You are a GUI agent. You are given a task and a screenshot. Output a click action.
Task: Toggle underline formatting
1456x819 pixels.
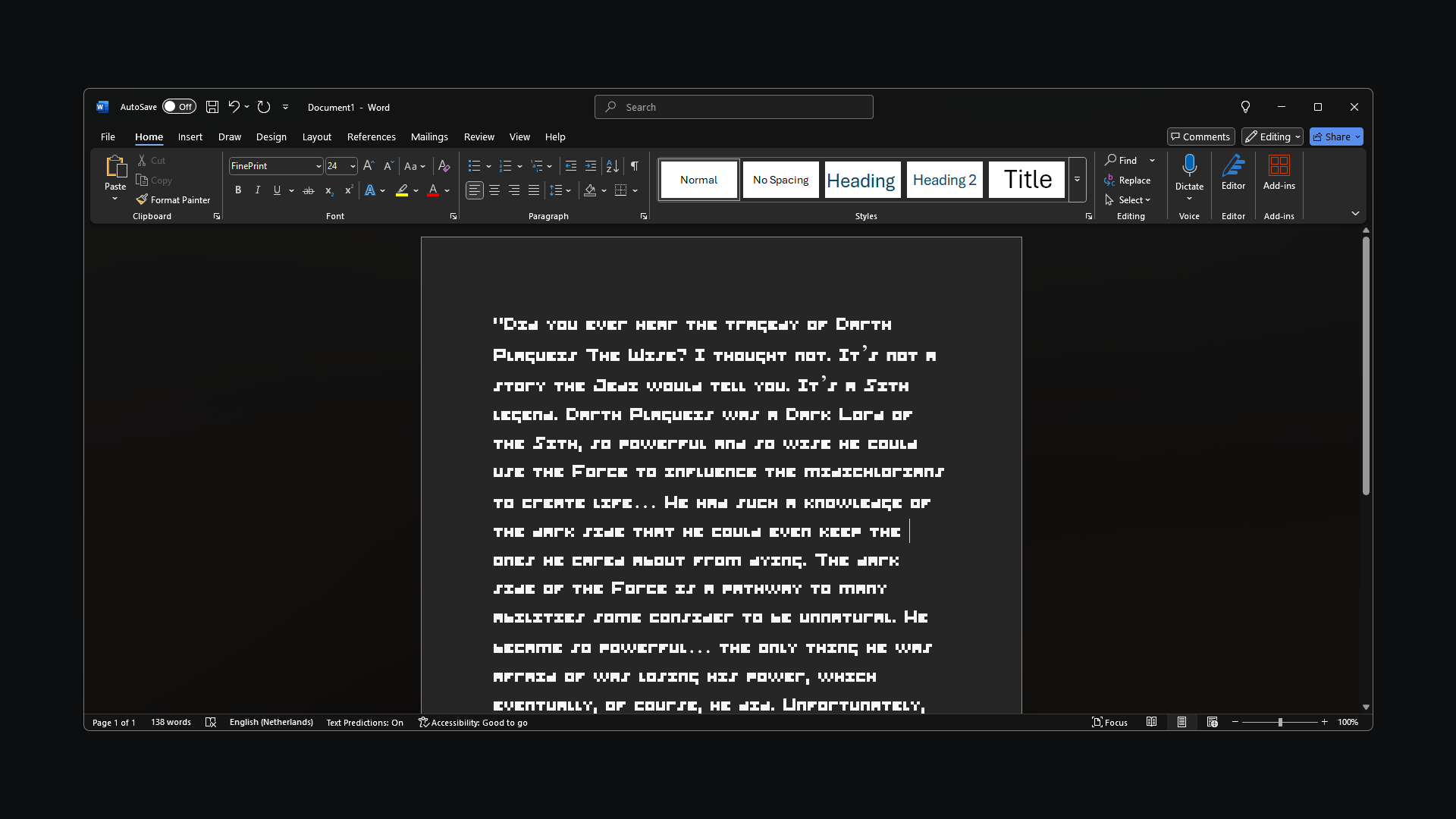tap(278, 190)
